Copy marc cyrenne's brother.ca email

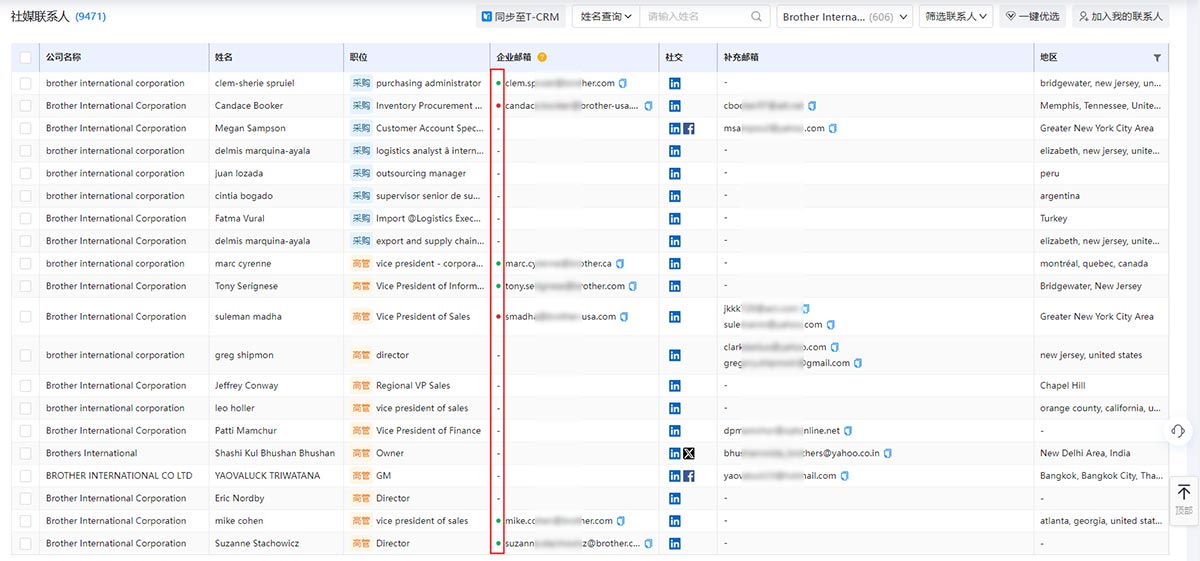(620, 264)
